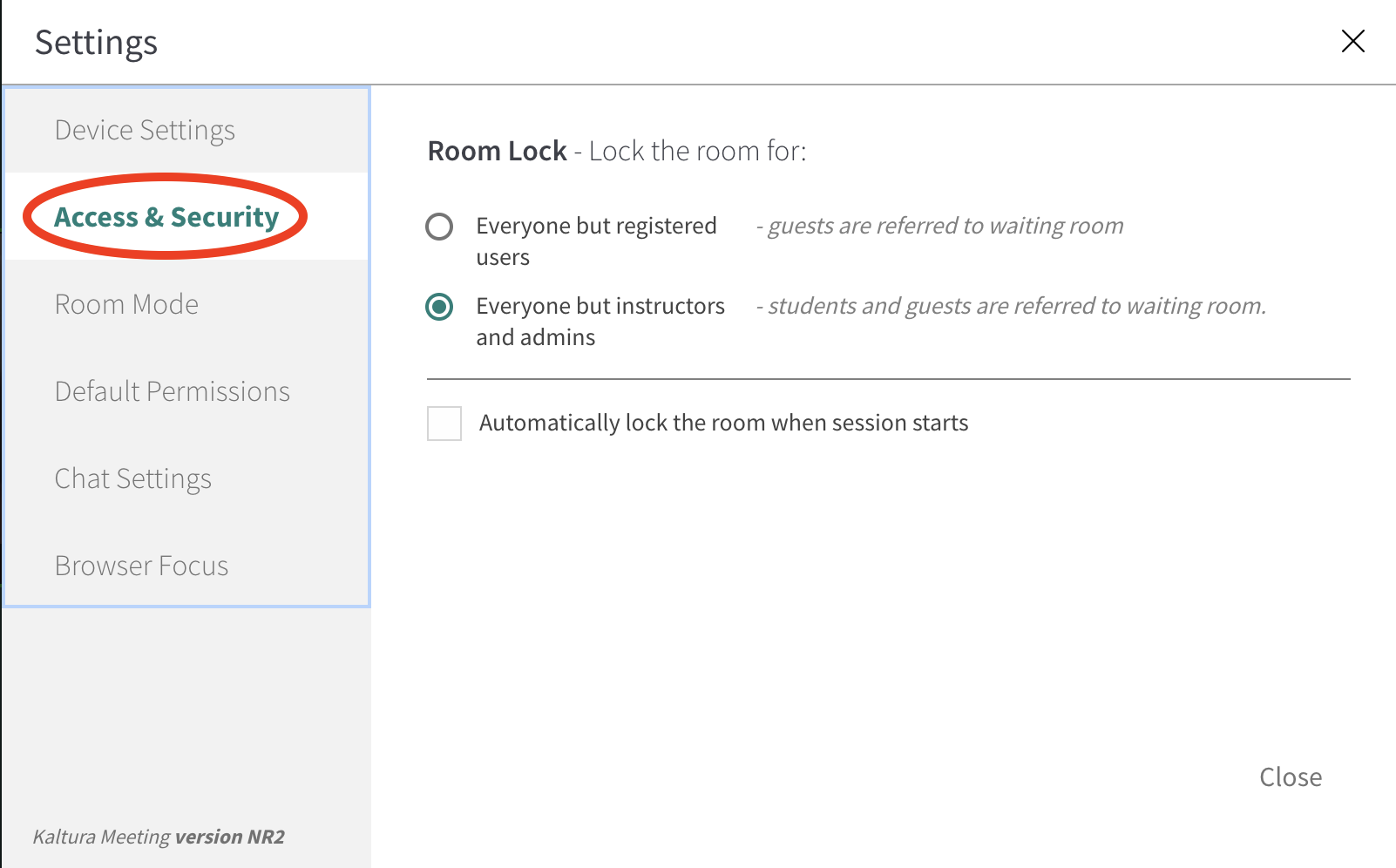Click the bold Room Lock heading
This screenshot has width=1396, height=868.
point(497,151)
